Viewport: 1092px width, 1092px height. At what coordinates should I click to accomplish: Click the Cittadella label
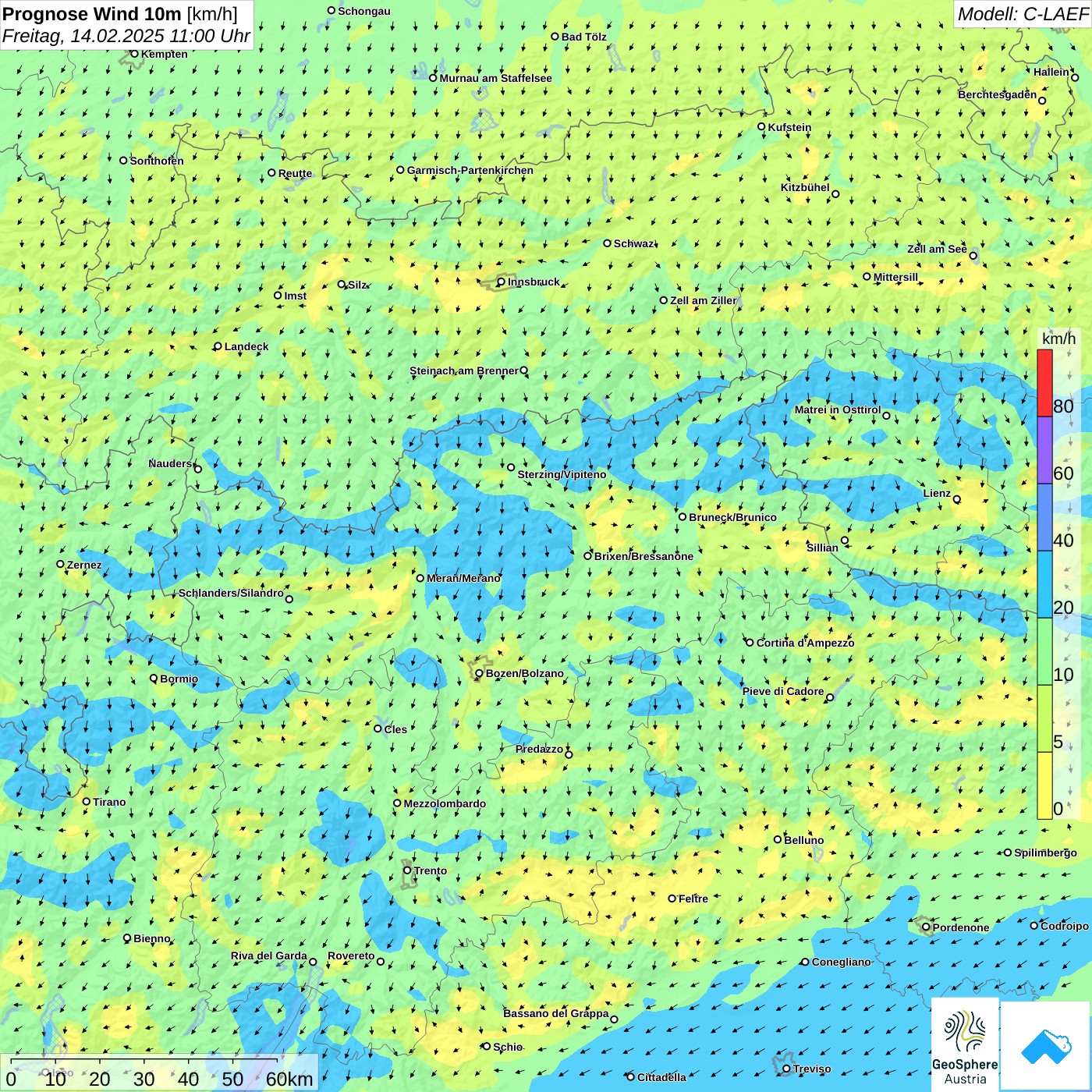pyautogui.click(x=661, y=1077)
